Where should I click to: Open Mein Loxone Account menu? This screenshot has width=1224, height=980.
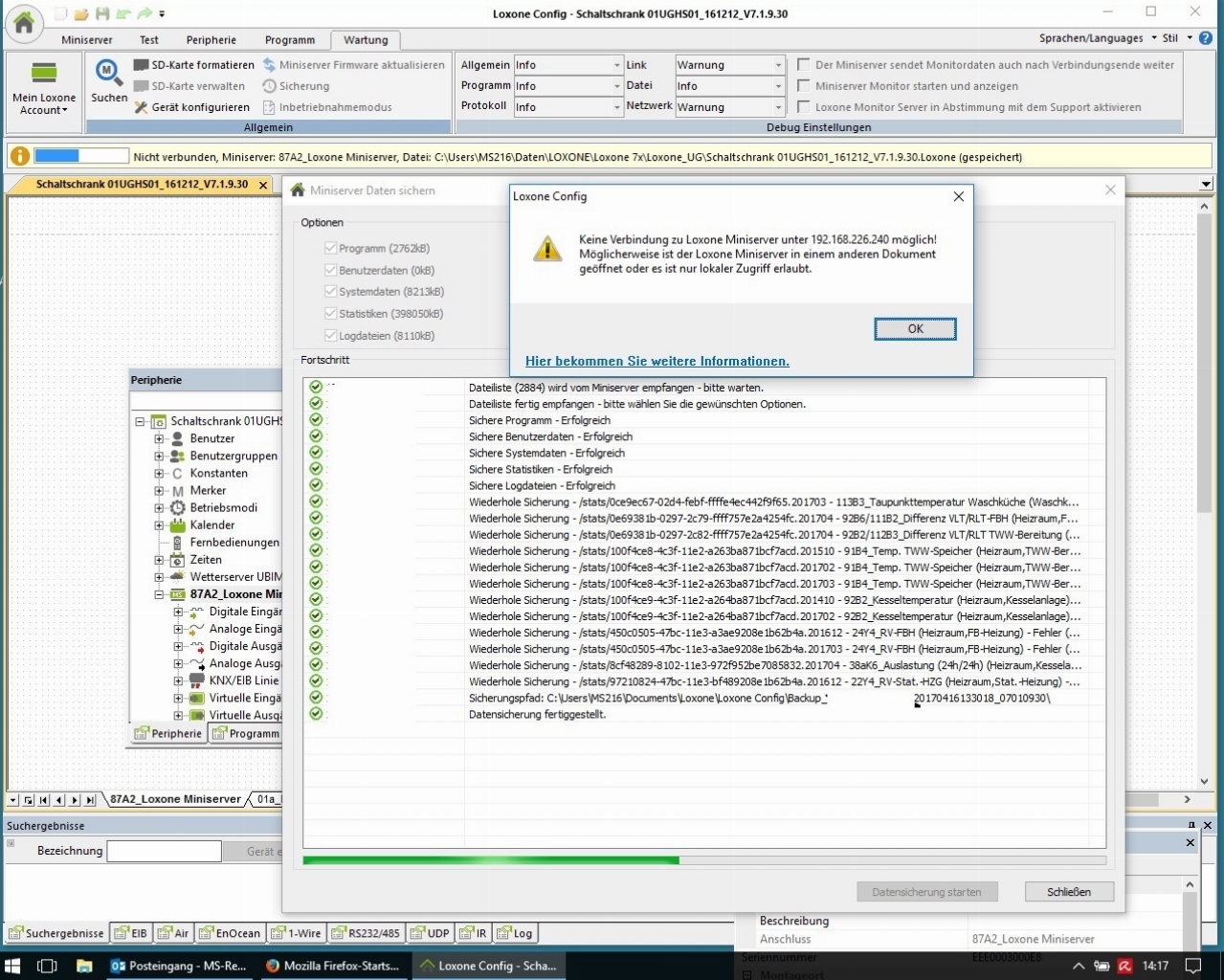(x=44, y=89)
